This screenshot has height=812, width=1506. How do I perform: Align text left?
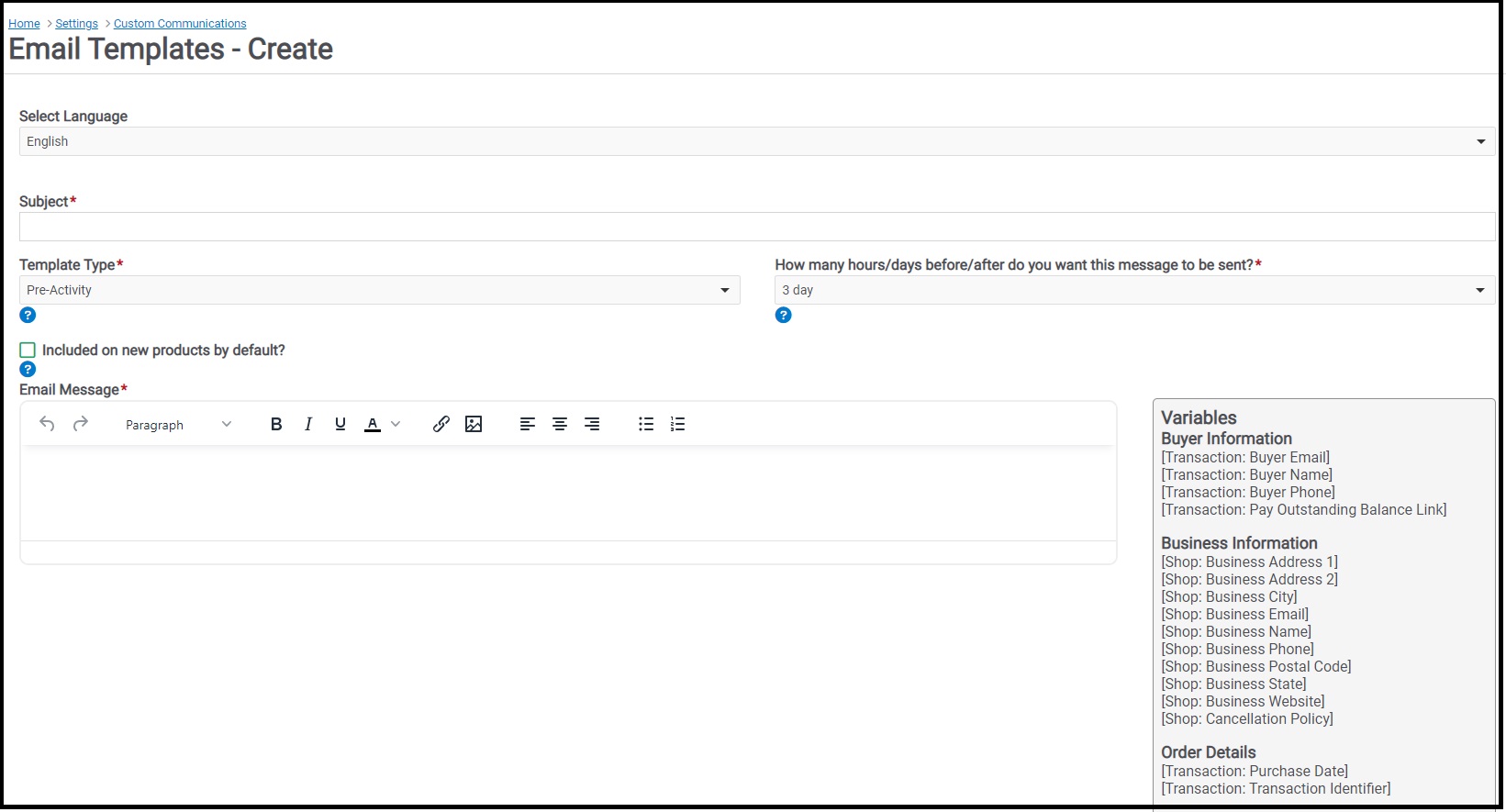pos(528,424)
